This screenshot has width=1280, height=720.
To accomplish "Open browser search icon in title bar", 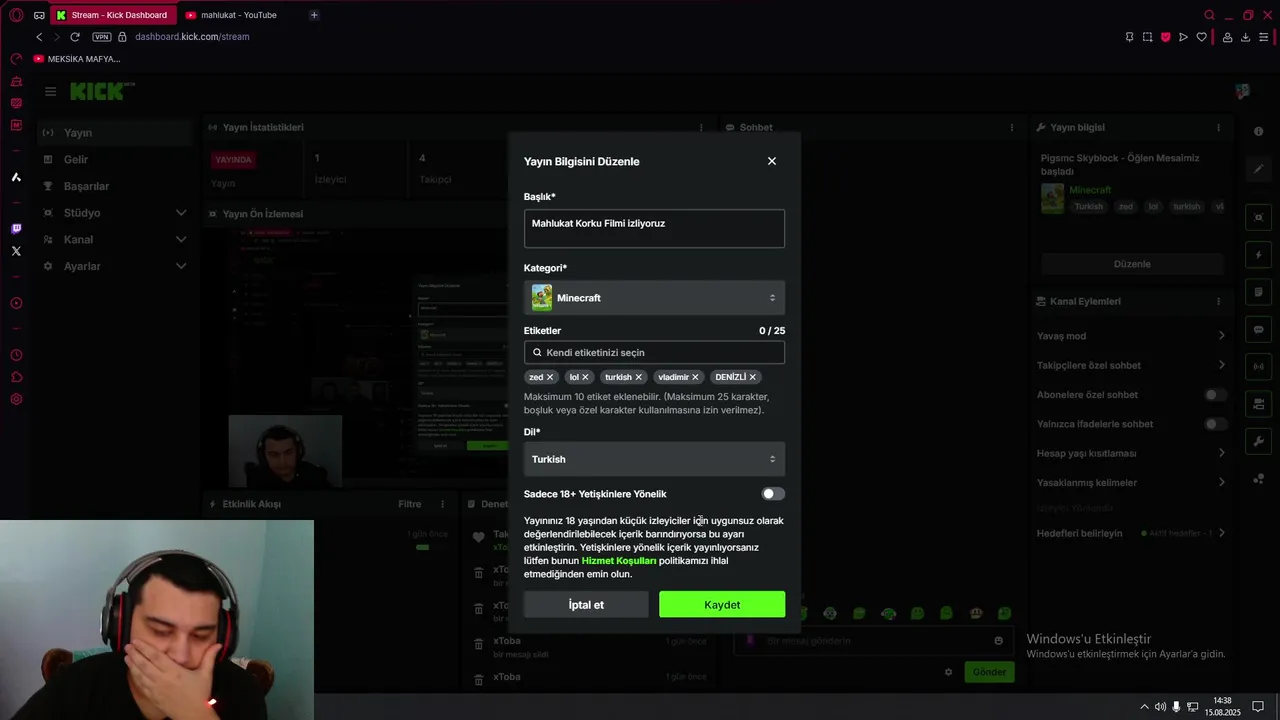I will tap(1209, 15).
